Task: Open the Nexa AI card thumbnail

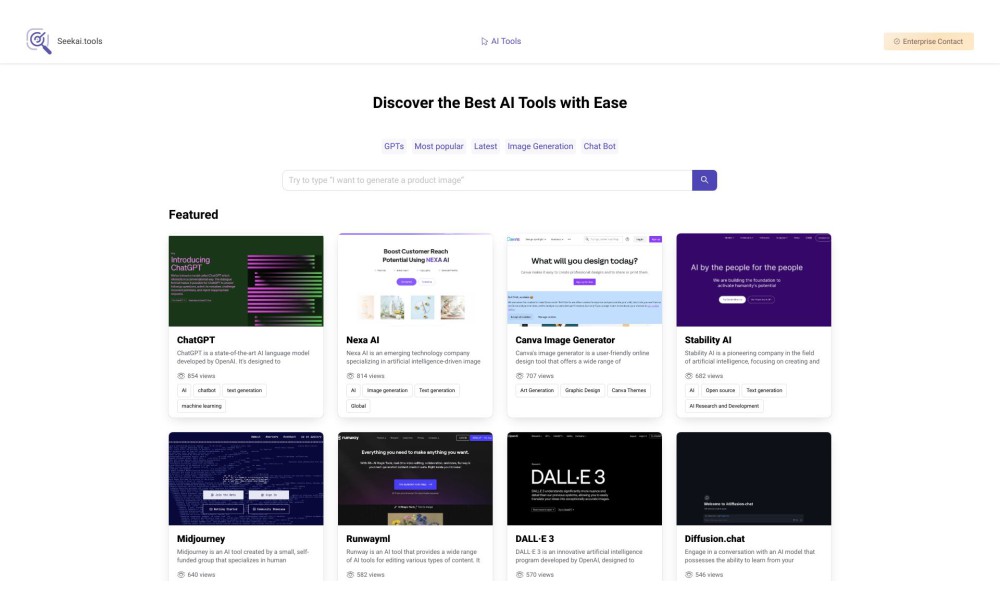Action: (x=415, y=280)
